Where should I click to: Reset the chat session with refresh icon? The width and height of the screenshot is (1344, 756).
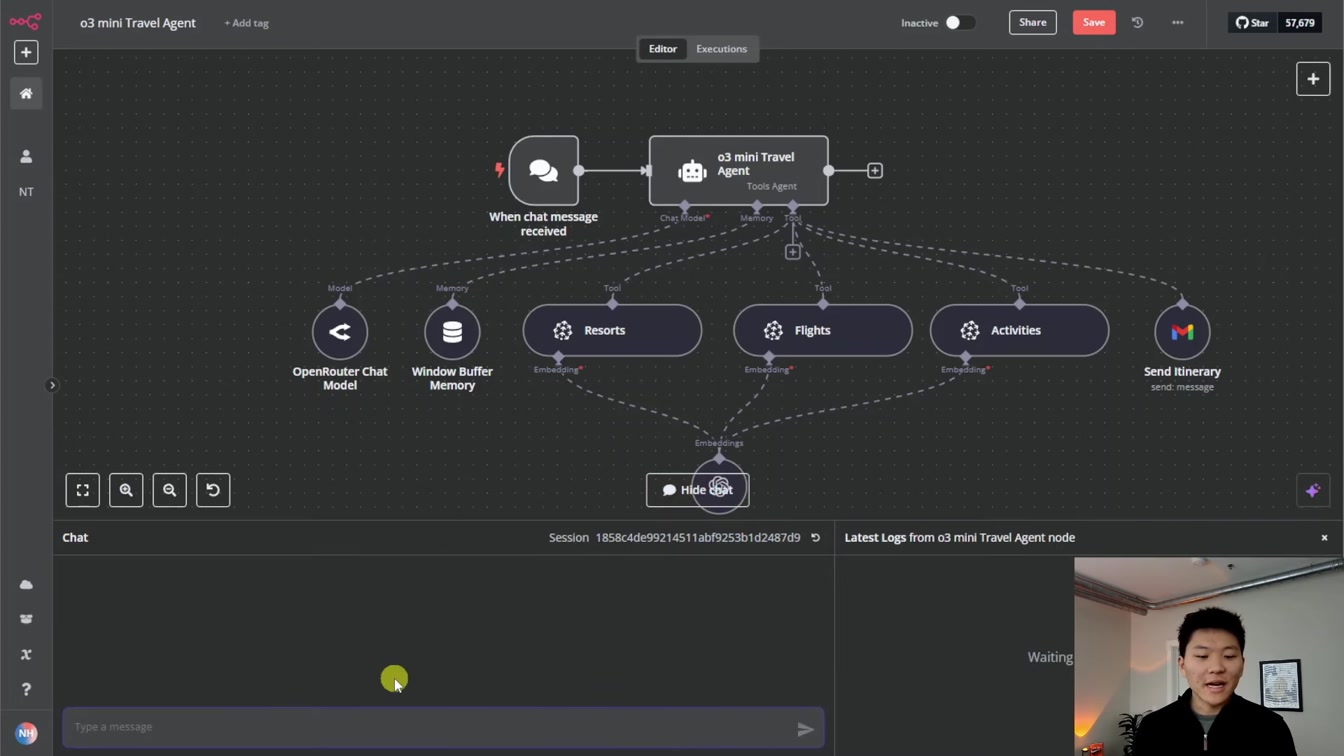point(815,538)
